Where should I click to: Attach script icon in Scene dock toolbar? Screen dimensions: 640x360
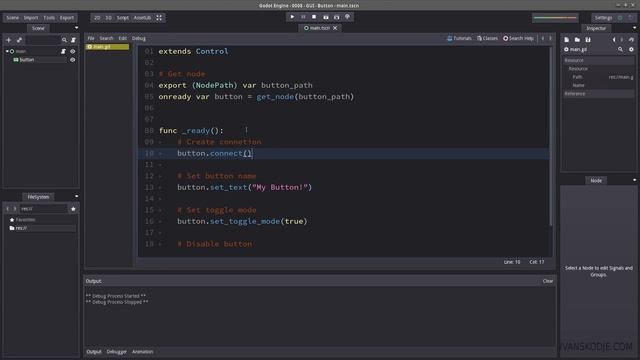(x=73, y=40)
